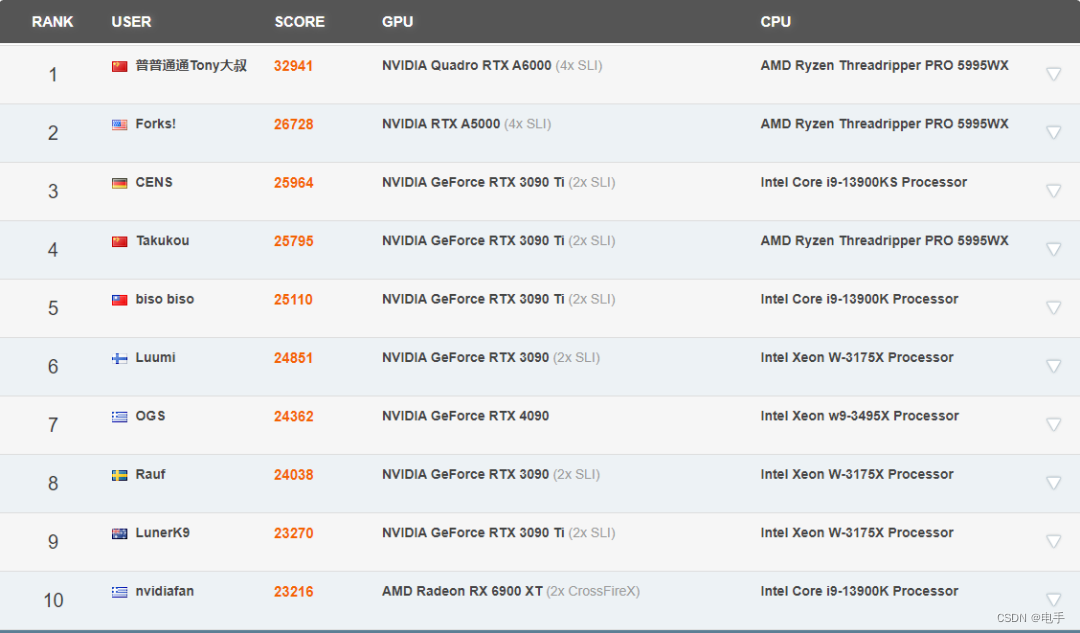Click AMD Radeon RX 6900 XT text
Image resolution: width=1080 pixels, height=633 pixels.
point(462,592)
